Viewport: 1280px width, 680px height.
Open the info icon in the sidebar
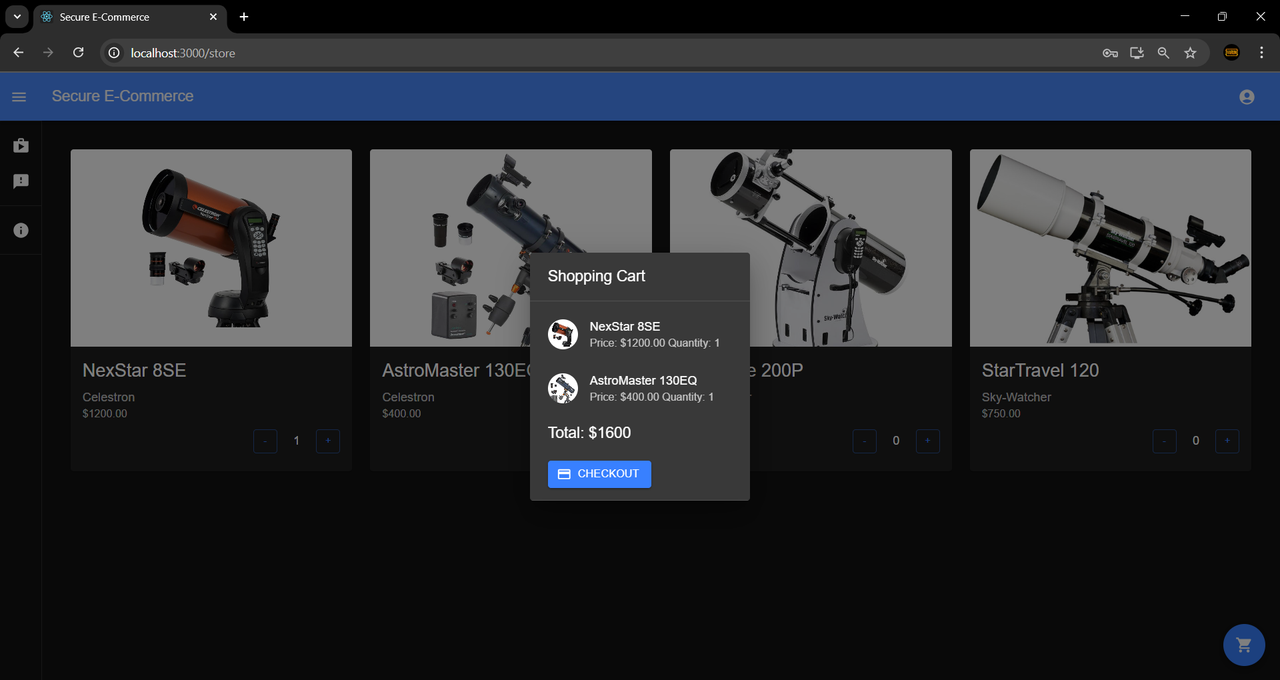pyautogui.click(x=21, y=231)
